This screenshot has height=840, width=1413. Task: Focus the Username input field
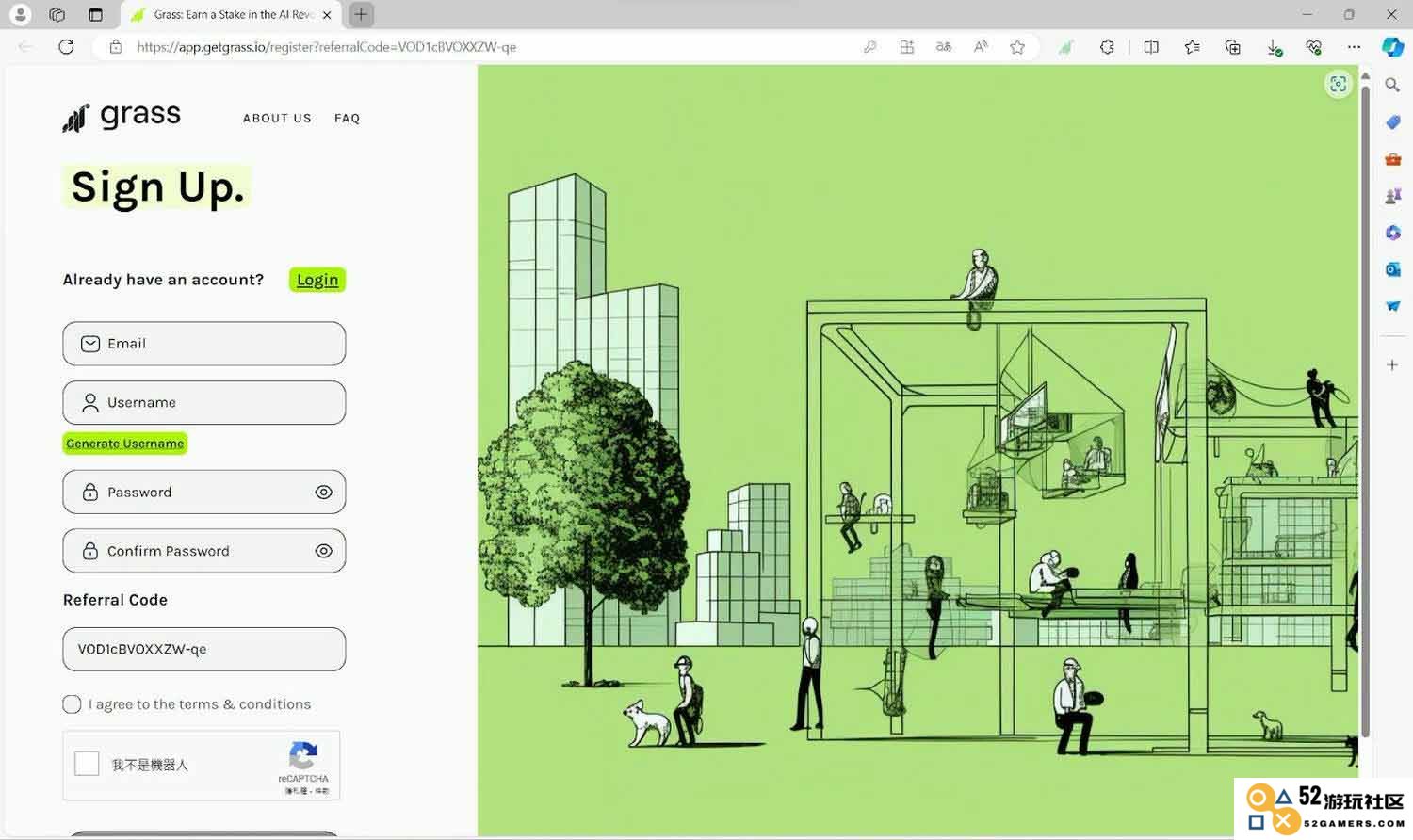[x=204, y=402]
